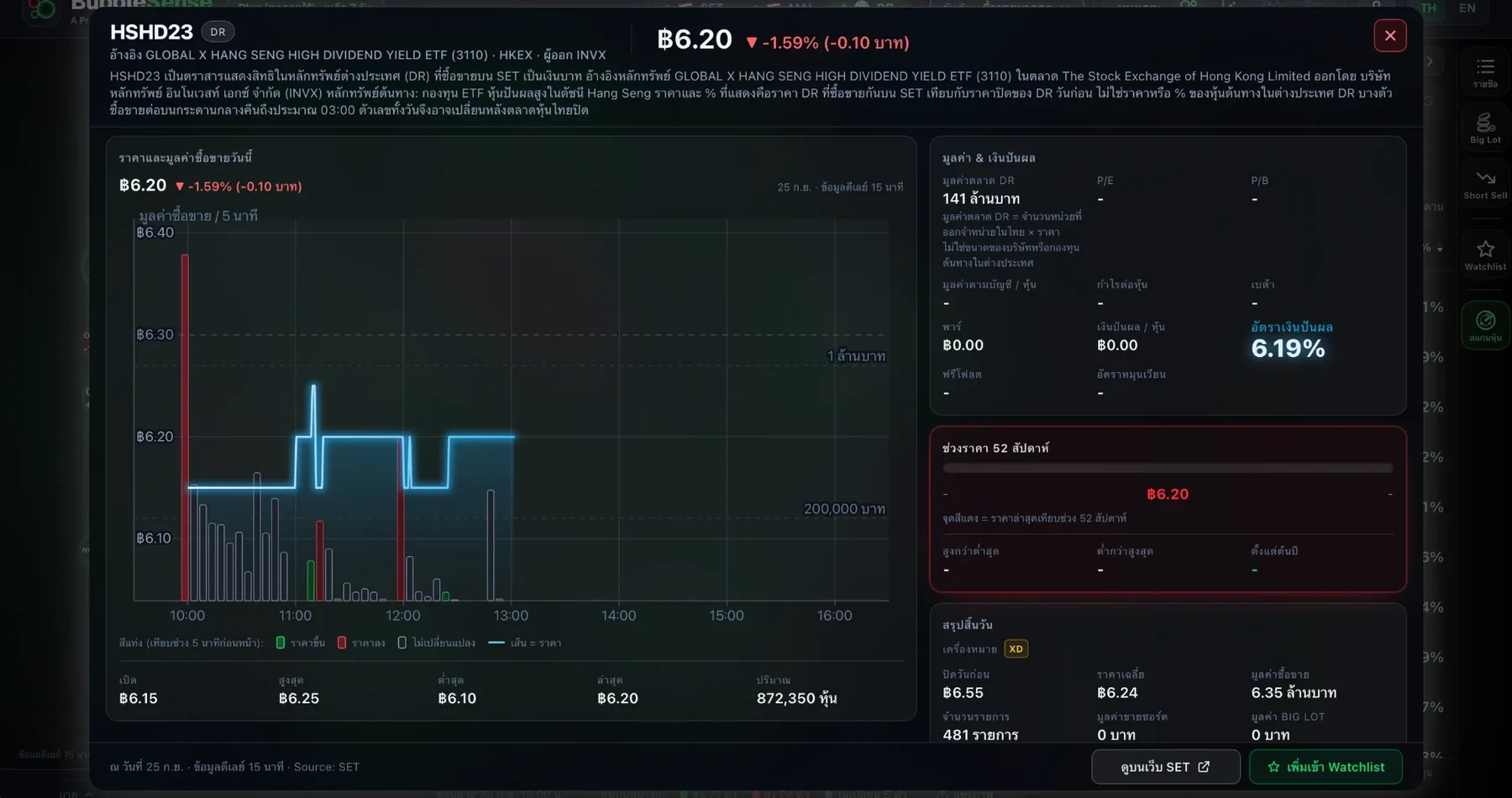
Task: Click the 'มูลค่า & เงินปันผล' heading
Action: pyautogui.click(x=989, y=158)
